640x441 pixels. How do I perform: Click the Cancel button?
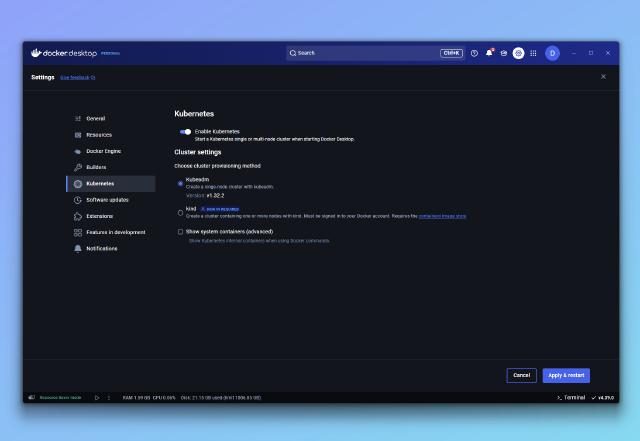click(522, 375)
